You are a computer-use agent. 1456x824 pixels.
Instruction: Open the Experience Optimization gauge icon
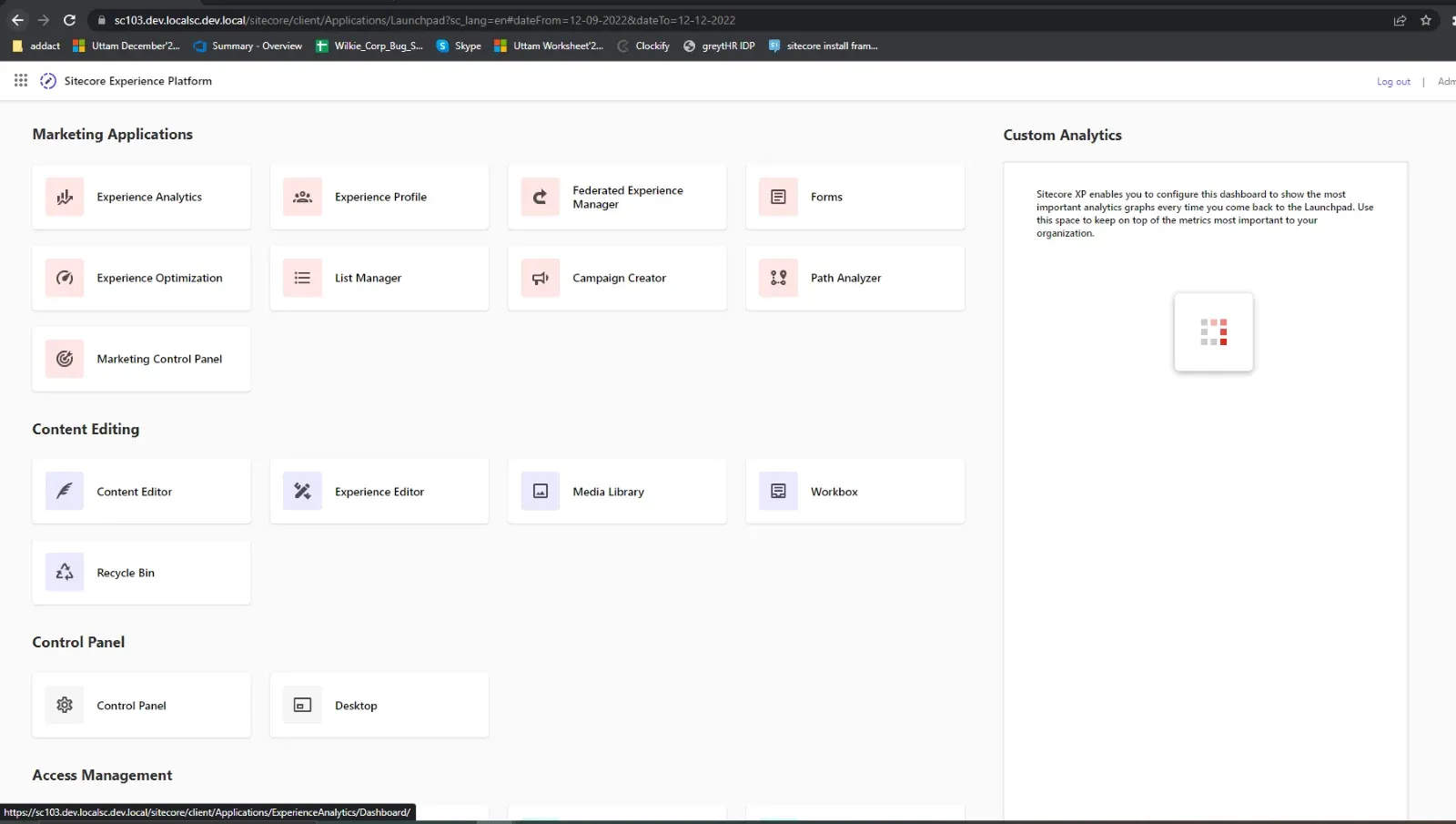click(x=65, y=278)
